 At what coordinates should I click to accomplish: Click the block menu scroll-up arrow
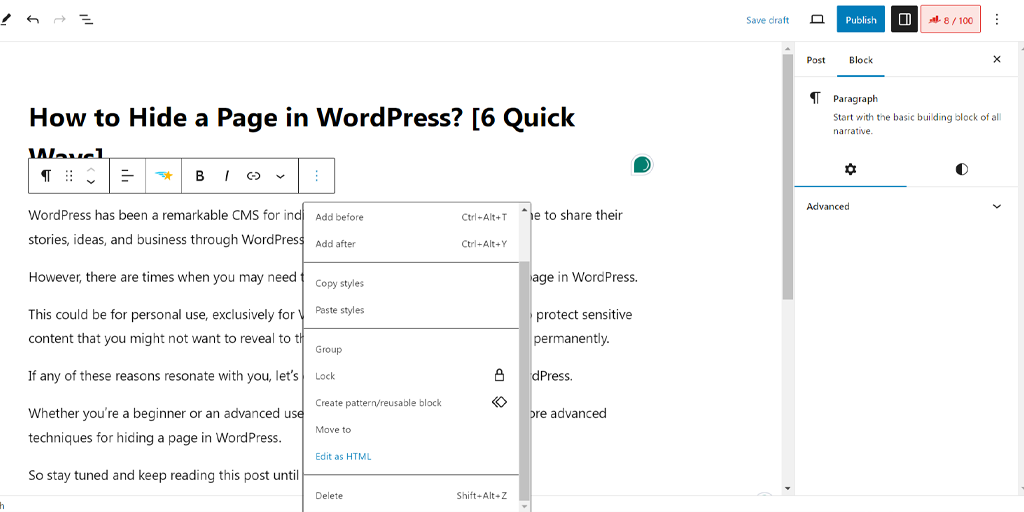point(524,210)
